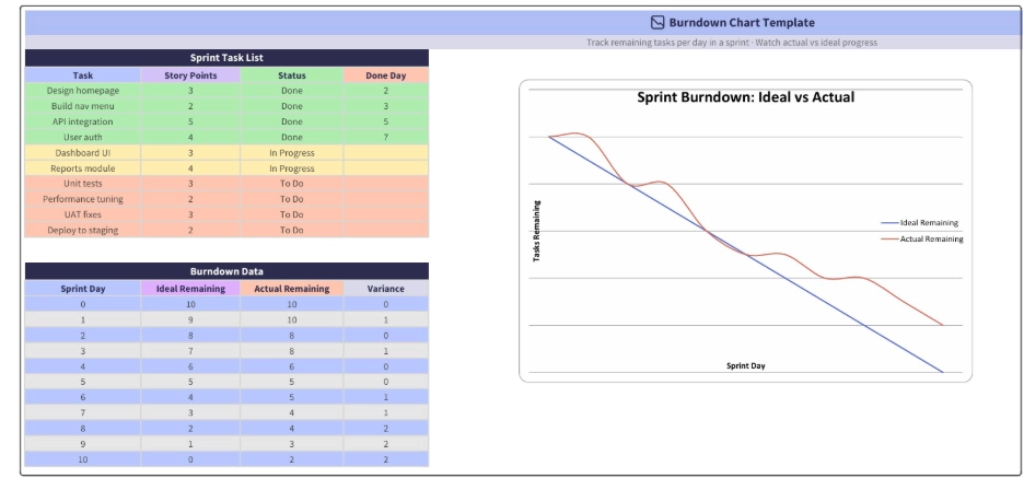
Task: Click the Story Points column header
Action: [191, 75]
